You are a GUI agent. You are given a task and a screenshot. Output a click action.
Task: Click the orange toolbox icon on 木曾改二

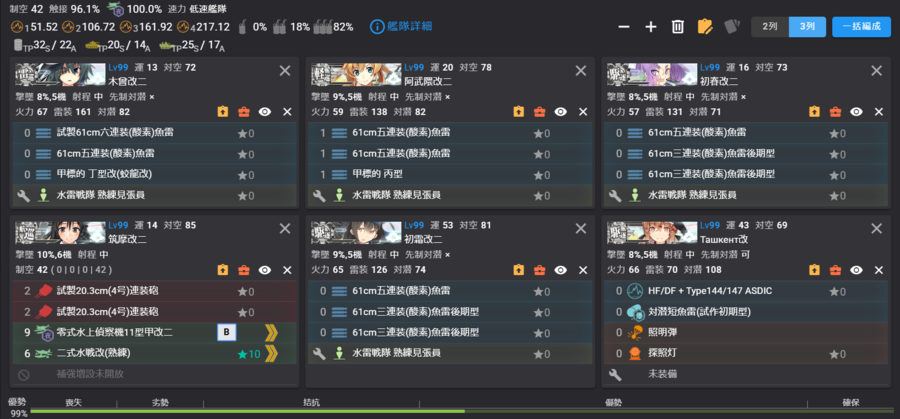point(243,112)
